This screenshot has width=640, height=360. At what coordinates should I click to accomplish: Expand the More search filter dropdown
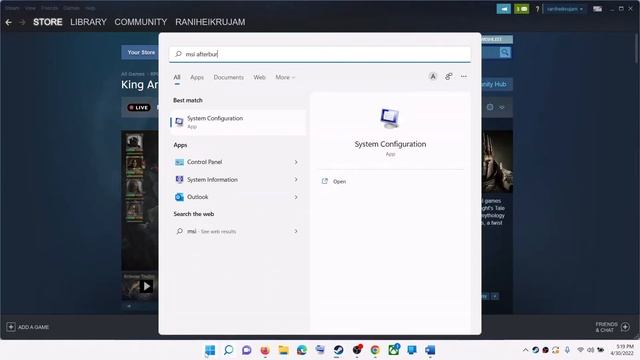pyautogui.click(x=285, y=77)
